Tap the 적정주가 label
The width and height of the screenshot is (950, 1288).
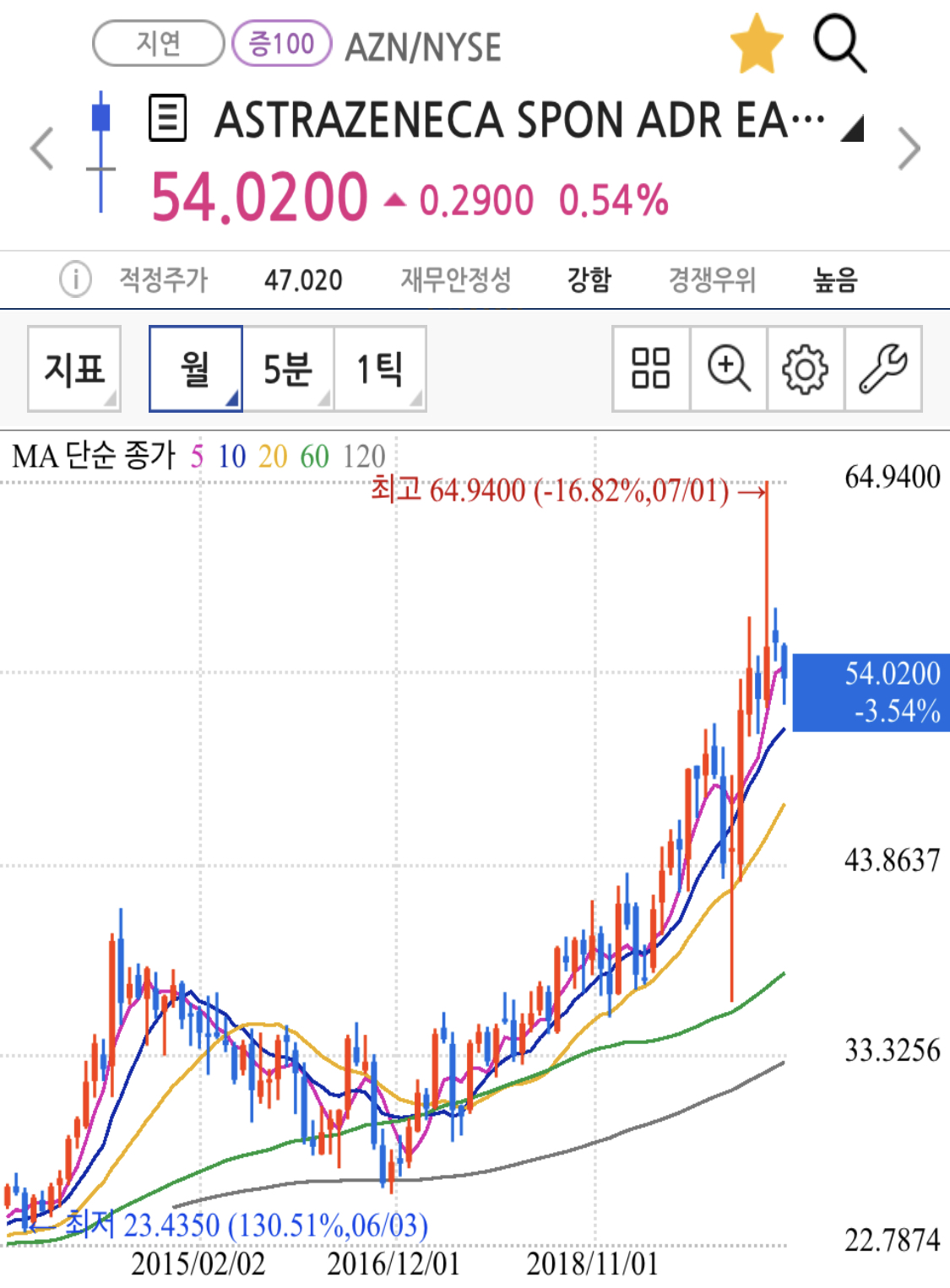click(163, 279)
